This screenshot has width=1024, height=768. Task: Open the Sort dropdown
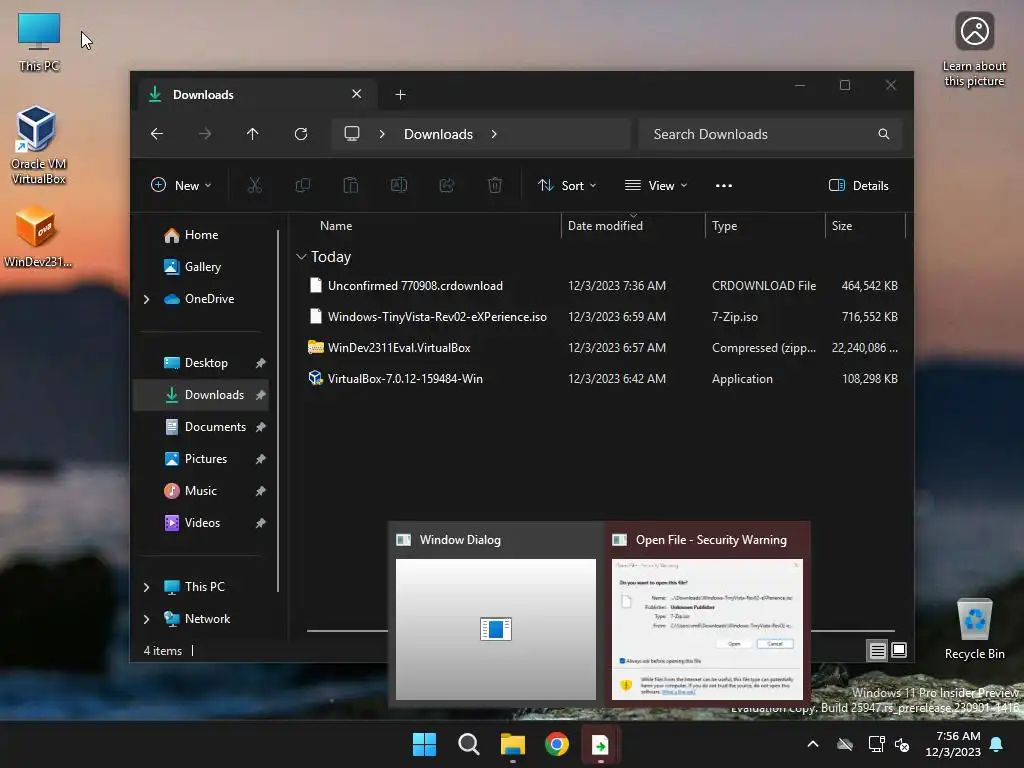(x=567, y=185)
